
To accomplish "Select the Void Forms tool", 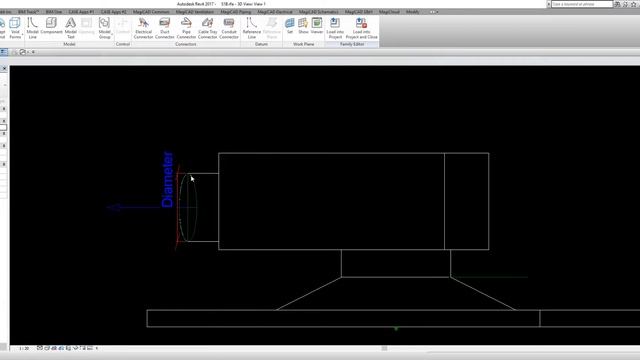I will [x=15, y=28].
